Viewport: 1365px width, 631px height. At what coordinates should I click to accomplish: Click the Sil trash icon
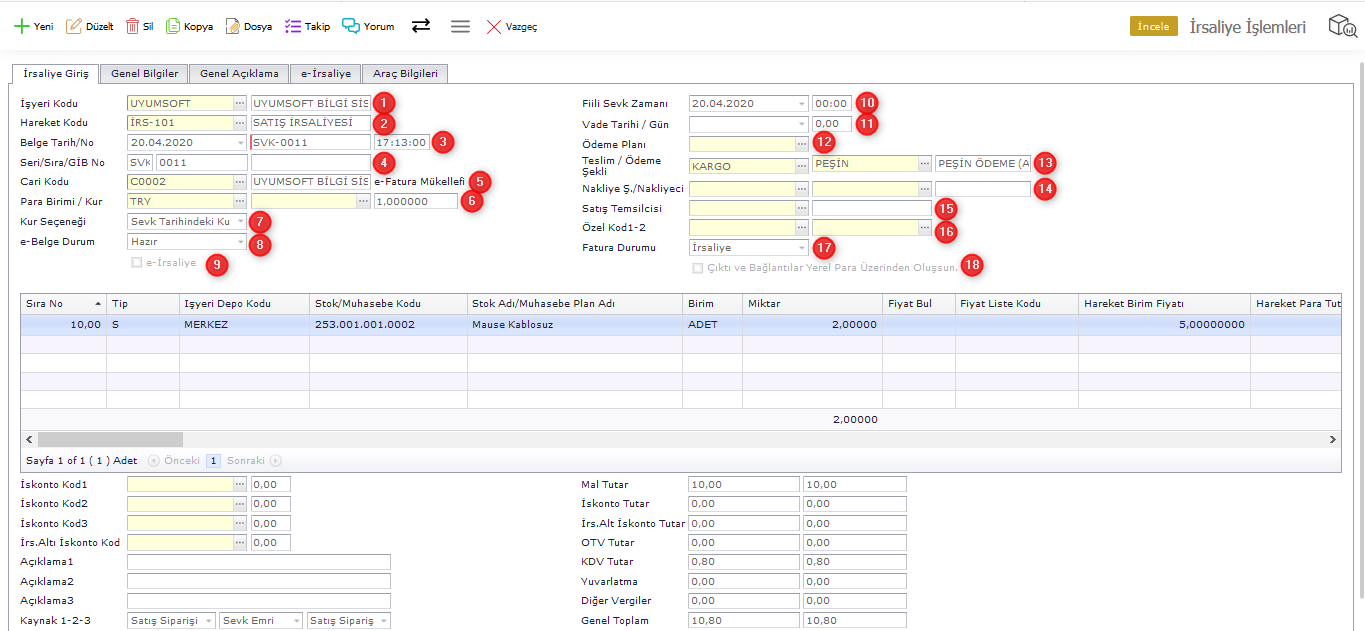pyautogui.click(x=132, y=27)
